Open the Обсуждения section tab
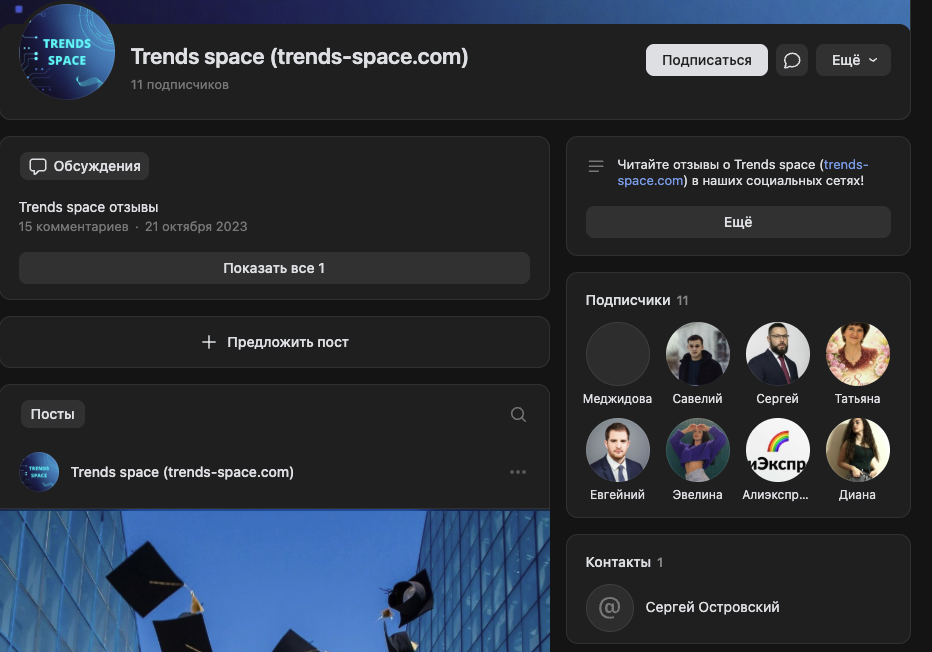 84,166
